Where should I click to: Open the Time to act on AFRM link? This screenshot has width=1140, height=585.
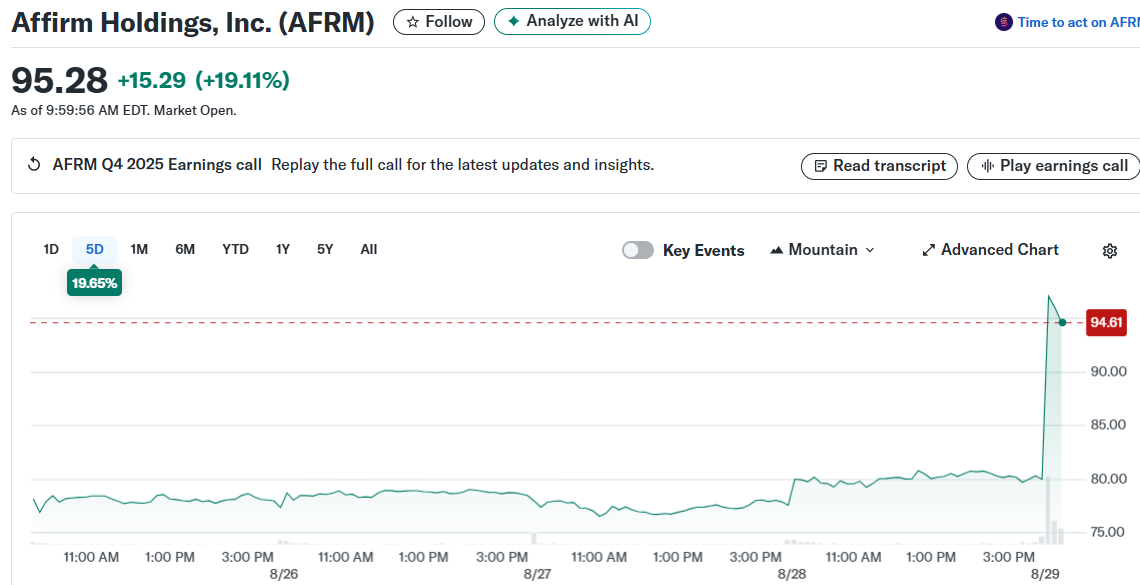coord(1078,23)
